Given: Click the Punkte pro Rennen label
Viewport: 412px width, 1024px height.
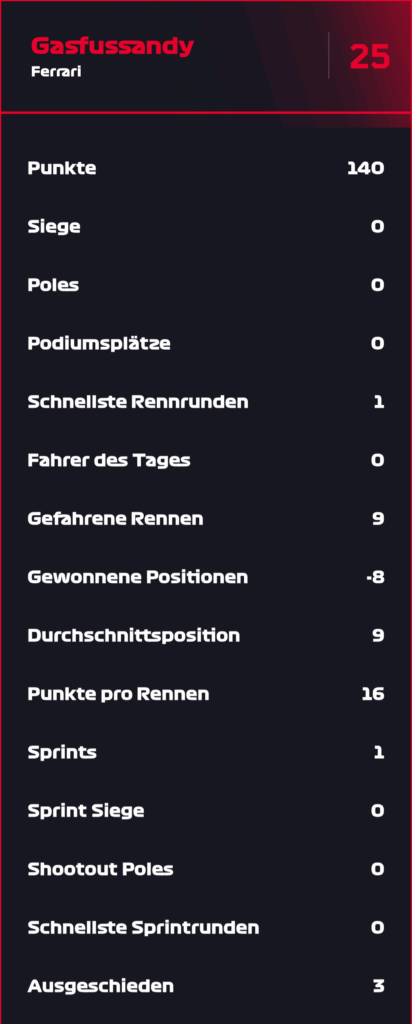Looking at the screenshot, I should click(118, 694).
